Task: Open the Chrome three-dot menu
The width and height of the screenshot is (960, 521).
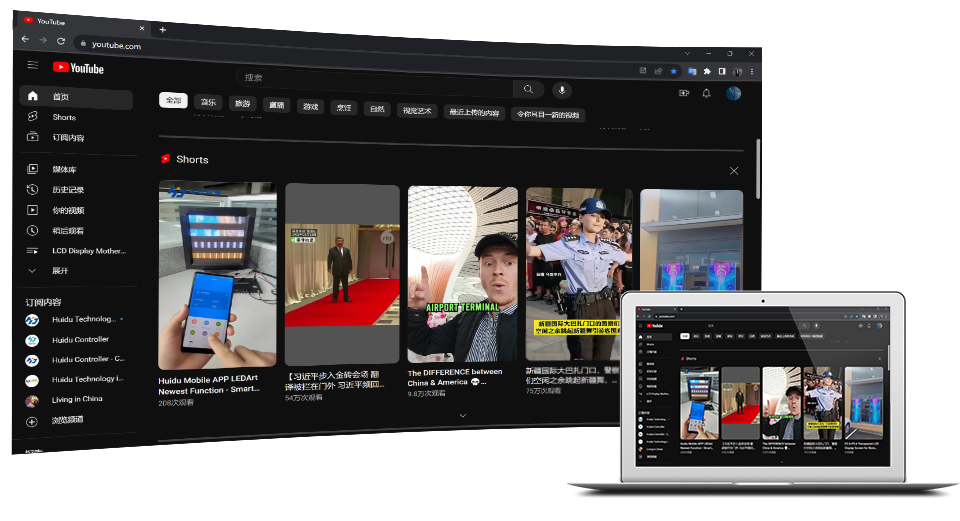Action: (752, 72)
